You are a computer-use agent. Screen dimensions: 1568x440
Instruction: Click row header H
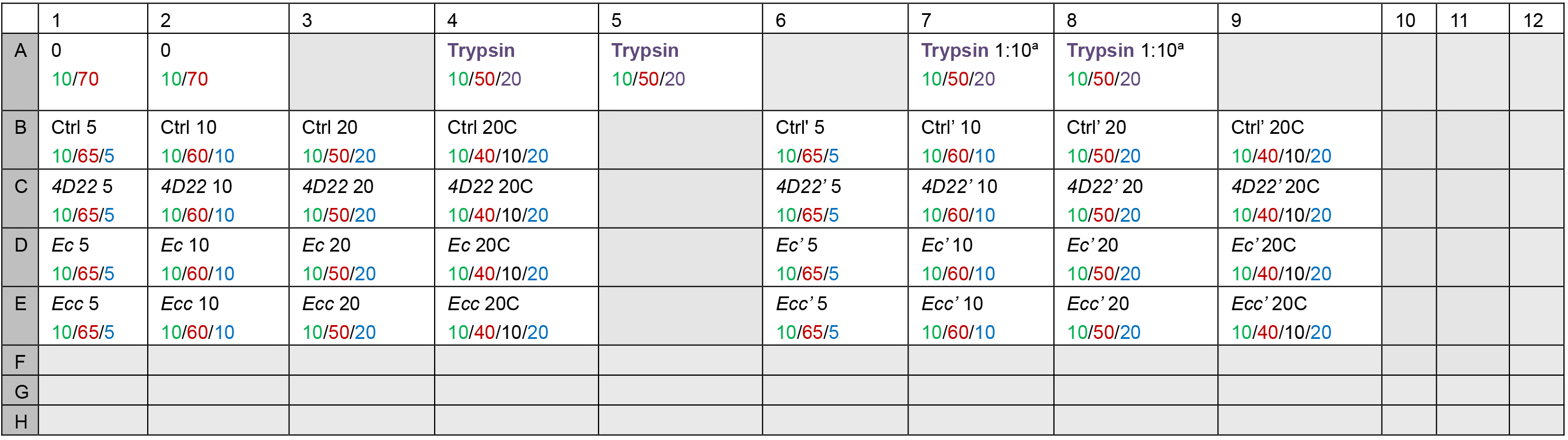(20, 420)
